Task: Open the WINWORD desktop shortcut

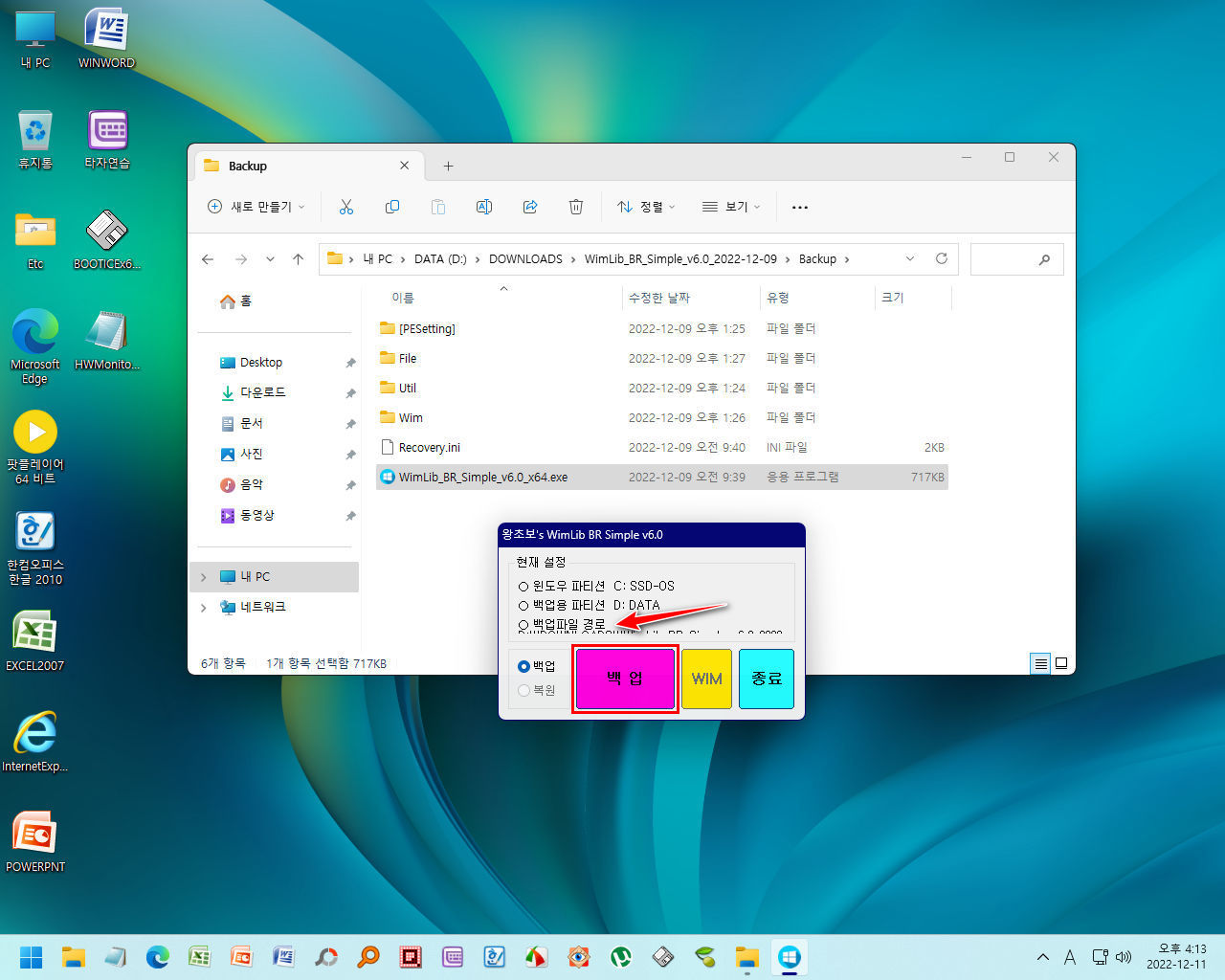Action: point(106,38)
